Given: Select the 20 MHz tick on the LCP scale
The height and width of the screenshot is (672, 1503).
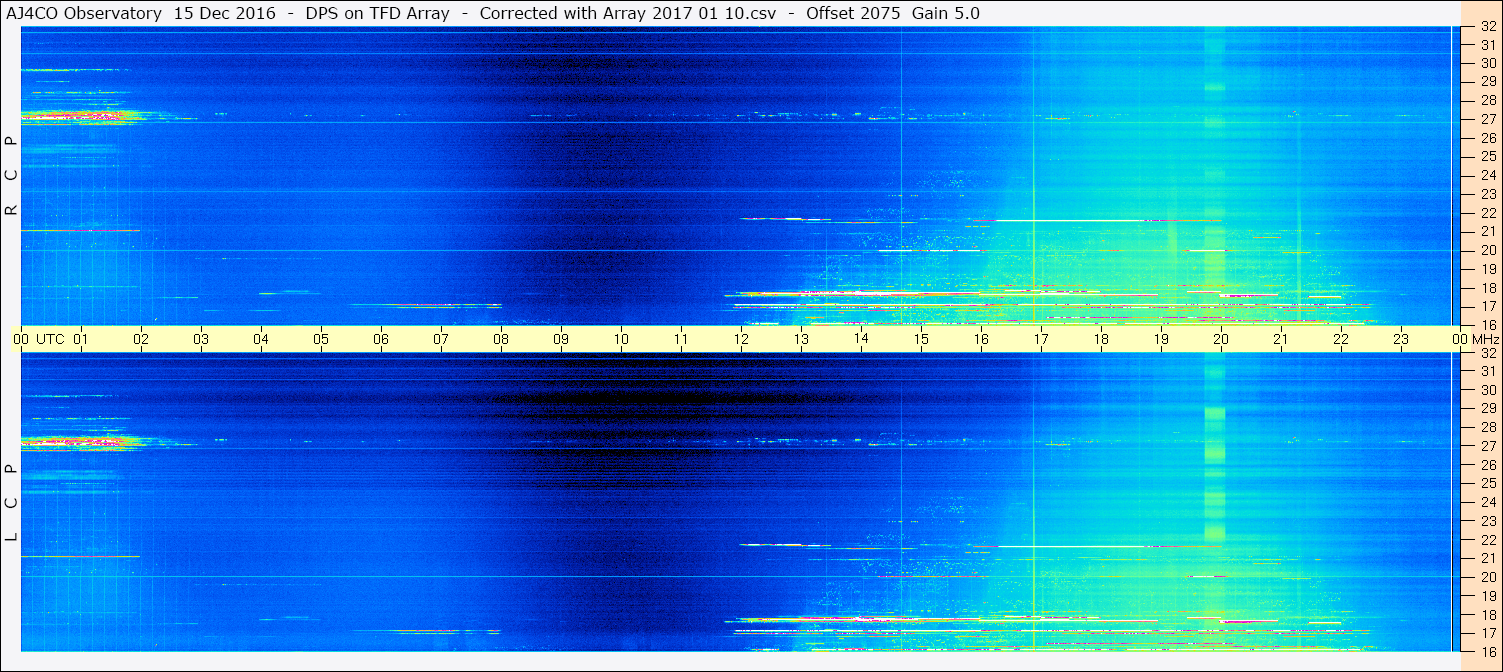Looking at the screenshot, I should pyautogui.click(x=1487, y=577).
